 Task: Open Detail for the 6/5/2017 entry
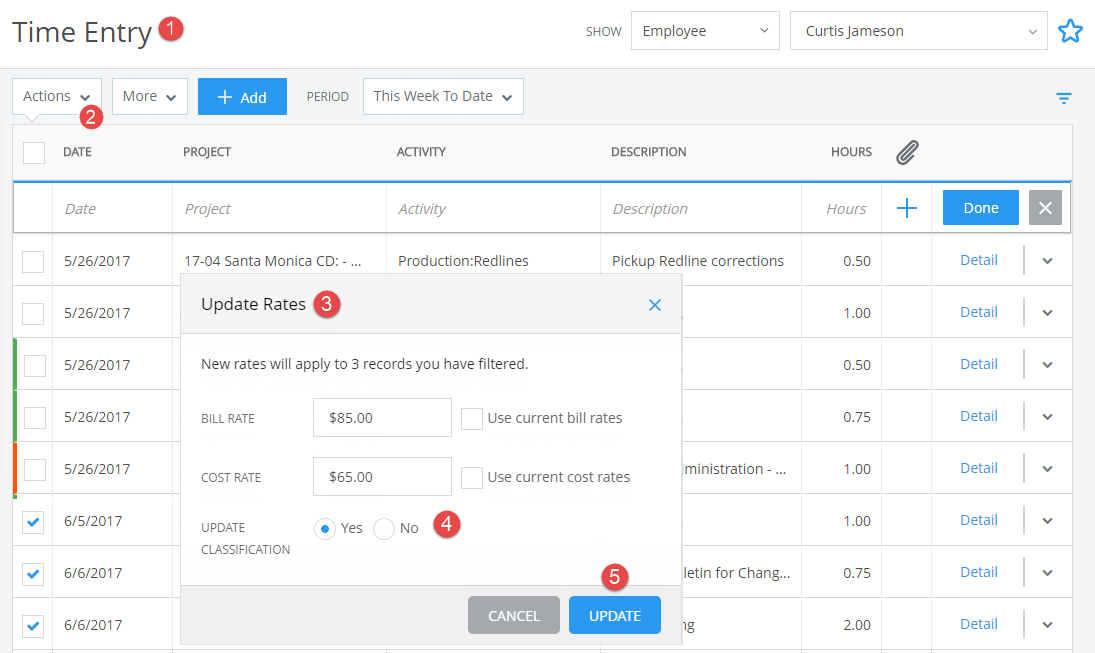[978, 520]
